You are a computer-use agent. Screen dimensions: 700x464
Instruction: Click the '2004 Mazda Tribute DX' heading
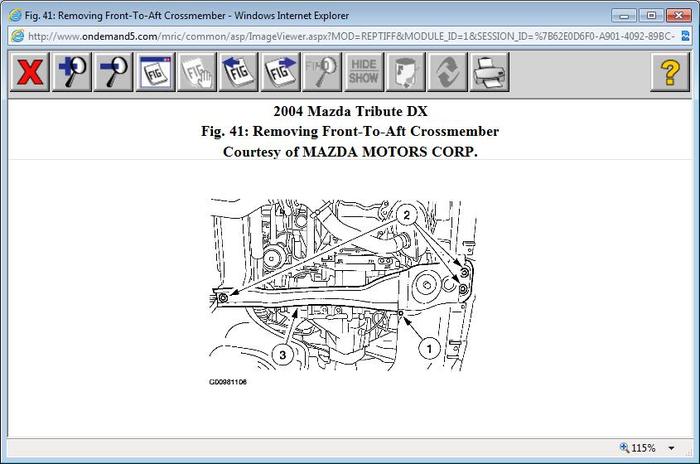click(350, 111)
